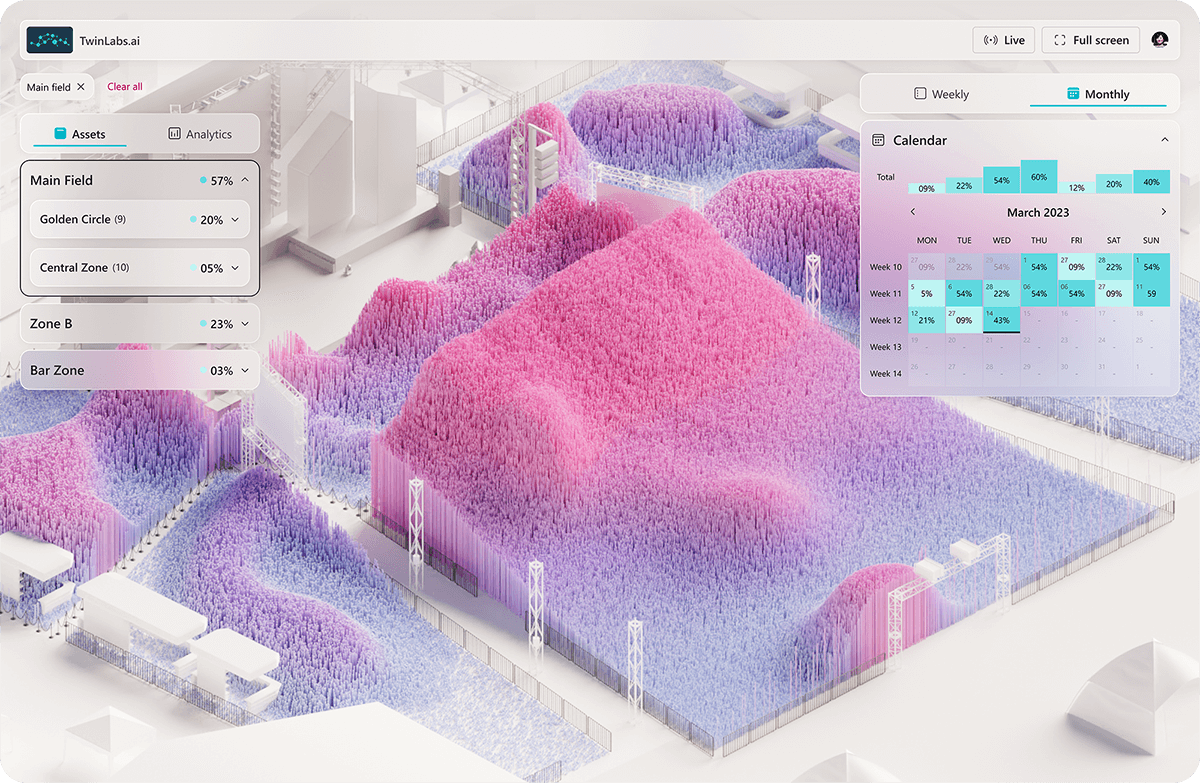Image resolution: width=1200 pixels, height=783 pixels.
Task: Toggle the Main field filter chip off
Action: click(83, 87)
